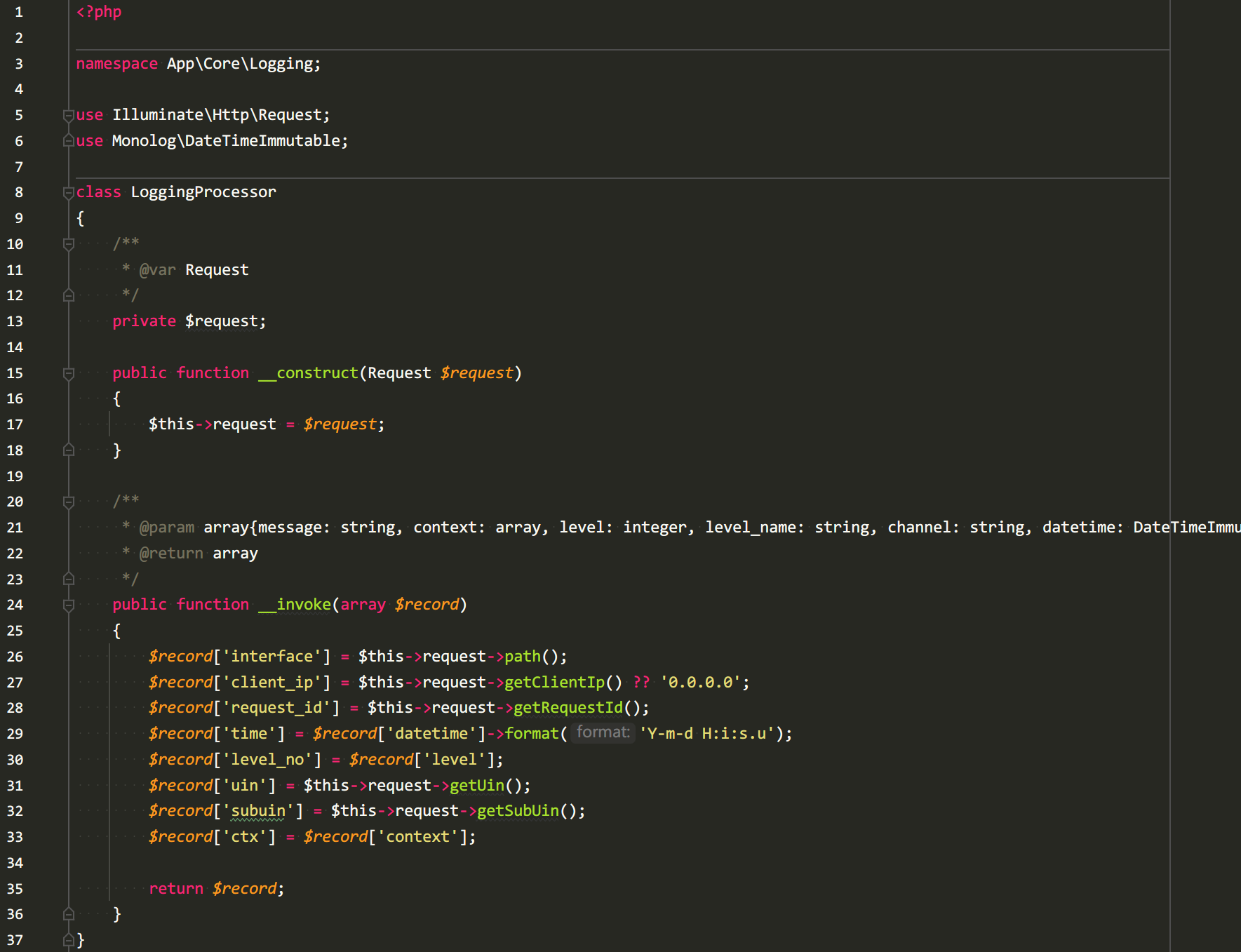Screen dimensions: 1241x952
Task: Collapse the __construct function fold marker
Action: point(69,373)
